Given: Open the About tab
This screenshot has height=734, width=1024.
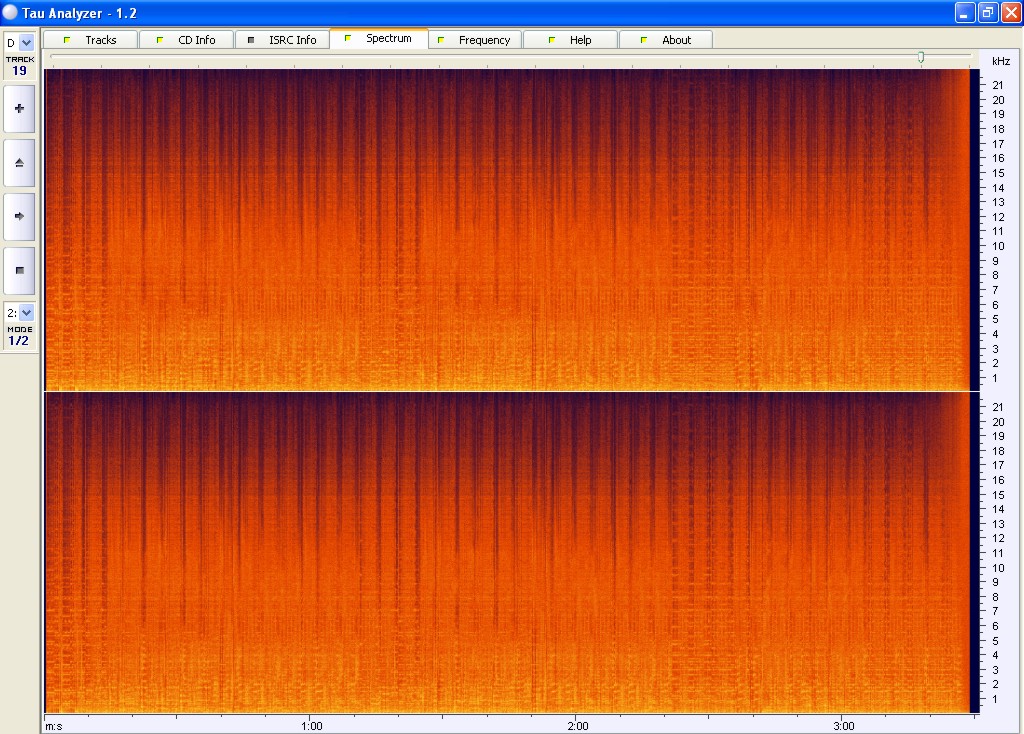Looking at the screenshot, I should [676, 40].
